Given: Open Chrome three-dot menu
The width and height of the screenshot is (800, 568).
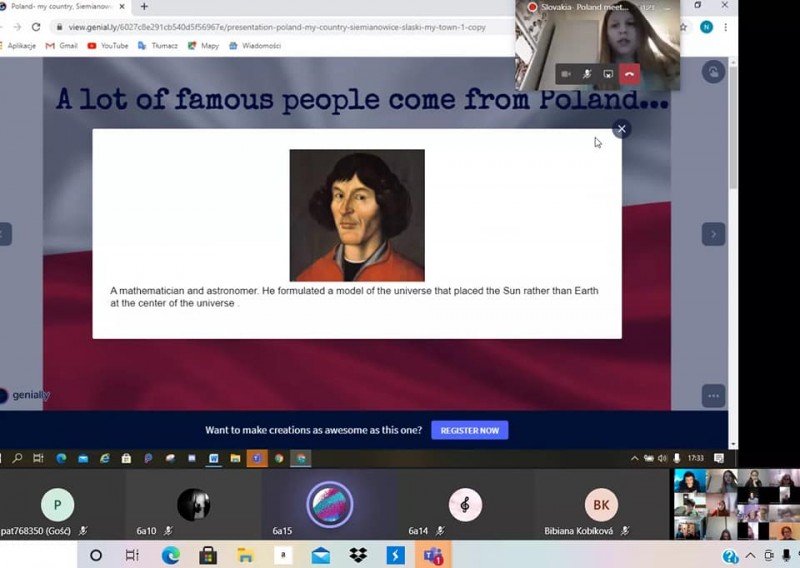Looking at the screenshot, I should (x=726, y=27).
